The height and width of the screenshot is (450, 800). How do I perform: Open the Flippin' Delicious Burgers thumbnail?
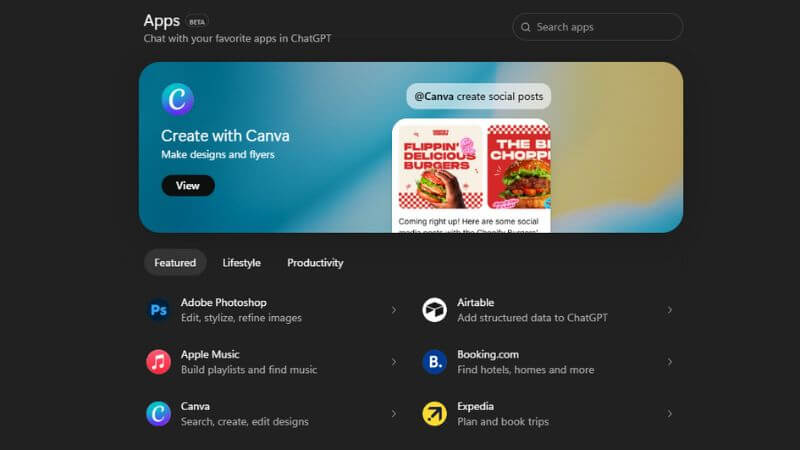pyautogui.click(x=440, y=167)
